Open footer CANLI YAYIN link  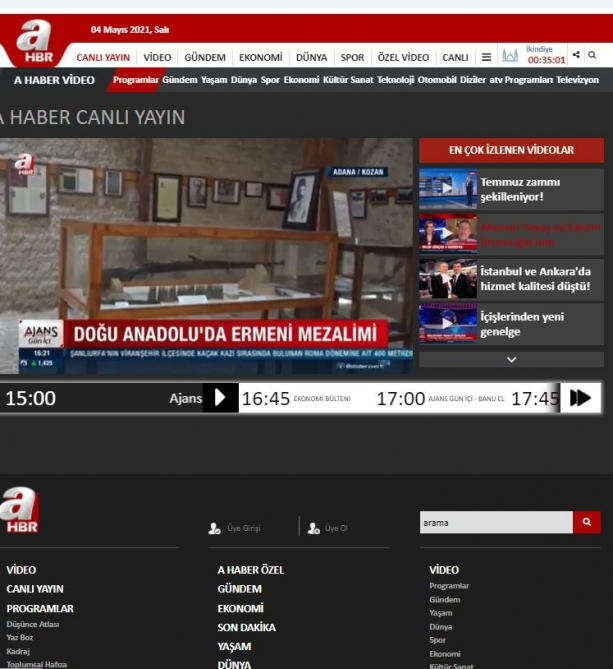35,589
